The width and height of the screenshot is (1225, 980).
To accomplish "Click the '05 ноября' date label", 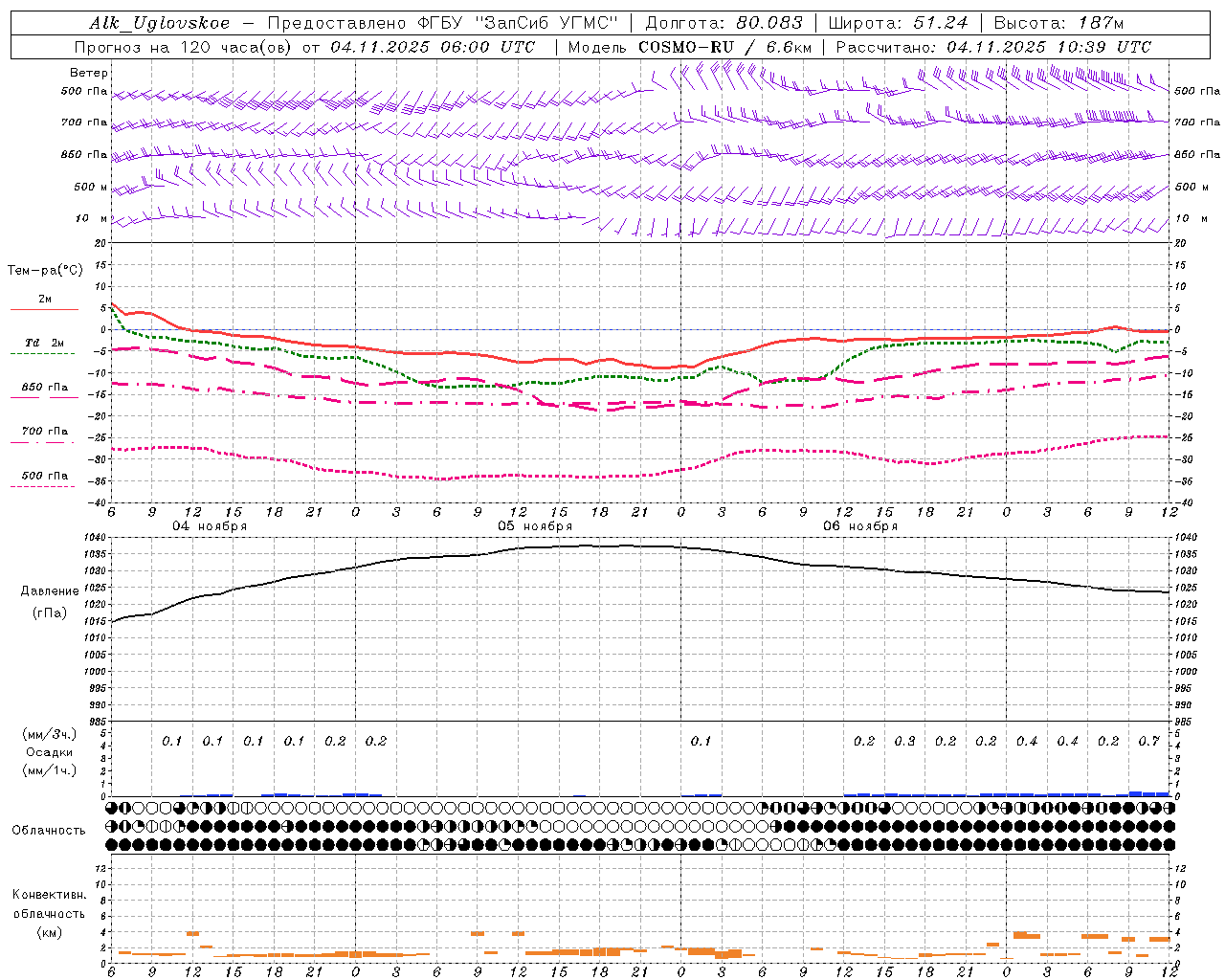I will tap(535, 526).
